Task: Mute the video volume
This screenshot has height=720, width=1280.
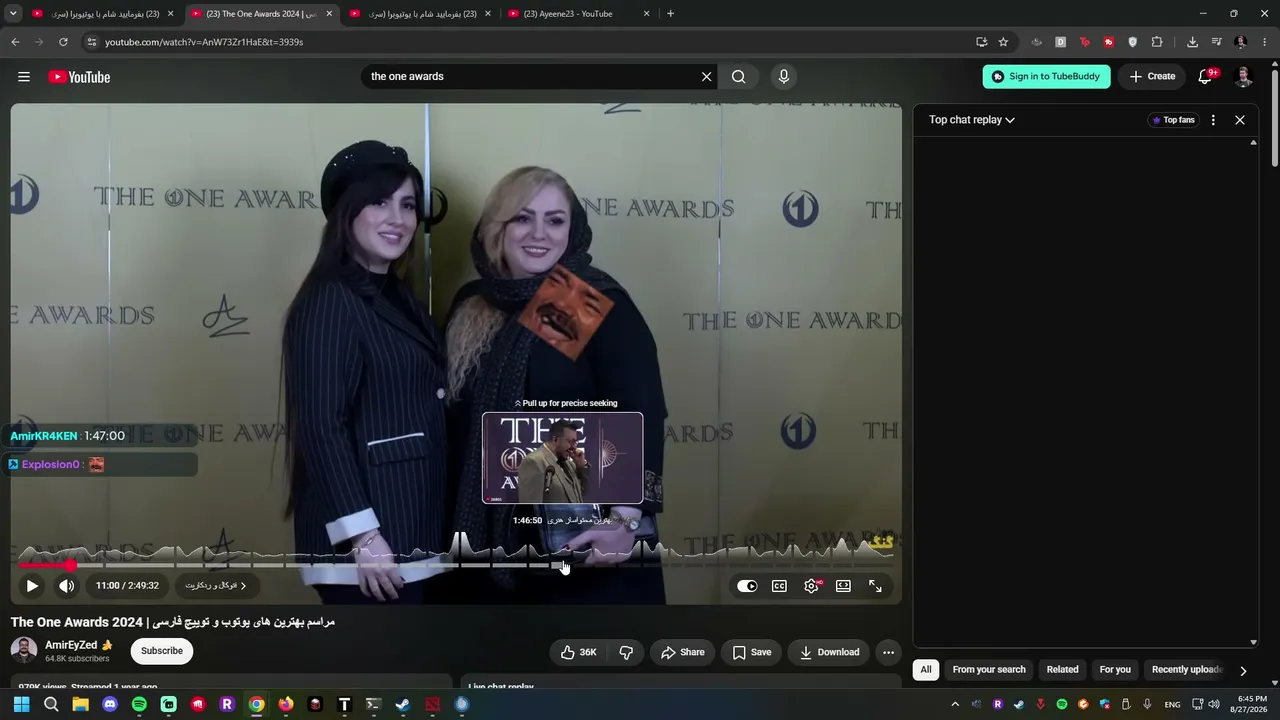Action: coord(66,586)
